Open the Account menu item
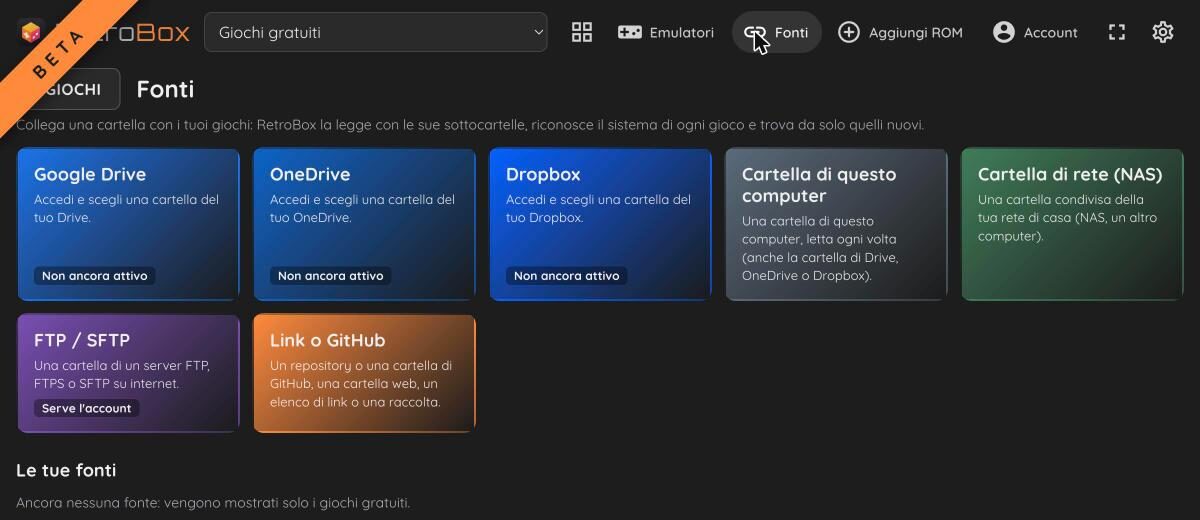Screen dimensions: 1200x520 (1035, 32)
